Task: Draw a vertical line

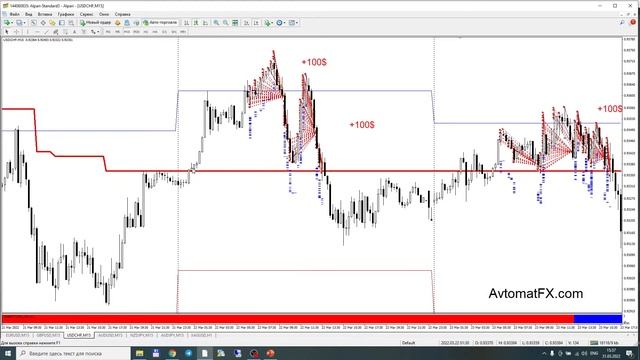Action: (x=27, y=31)
